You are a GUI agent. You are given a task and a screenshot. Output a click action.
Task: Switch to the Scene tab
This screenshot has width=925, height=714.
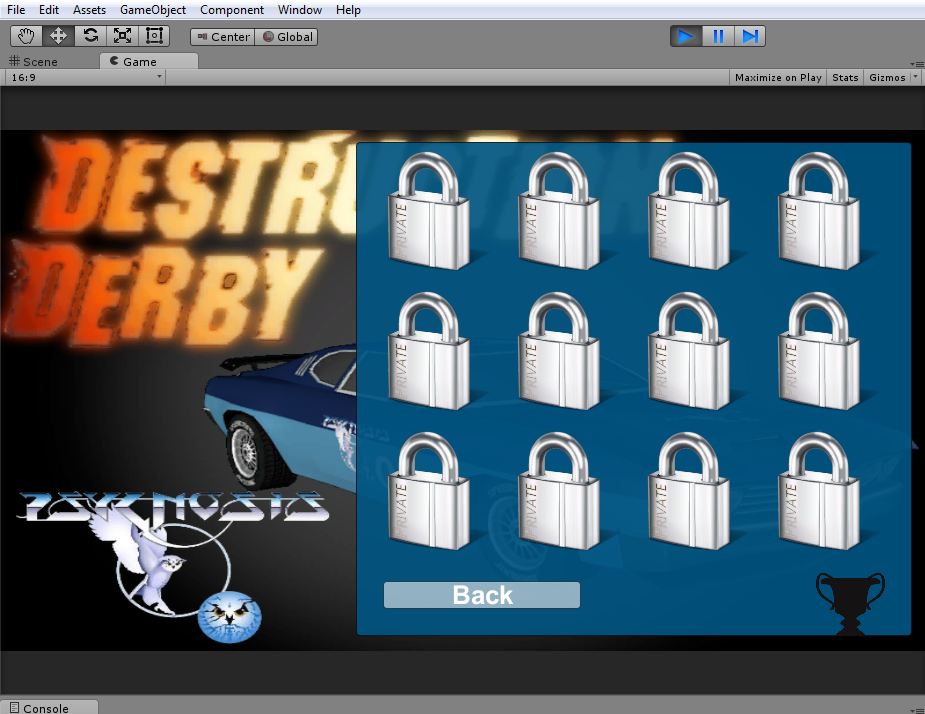[45, 60]
